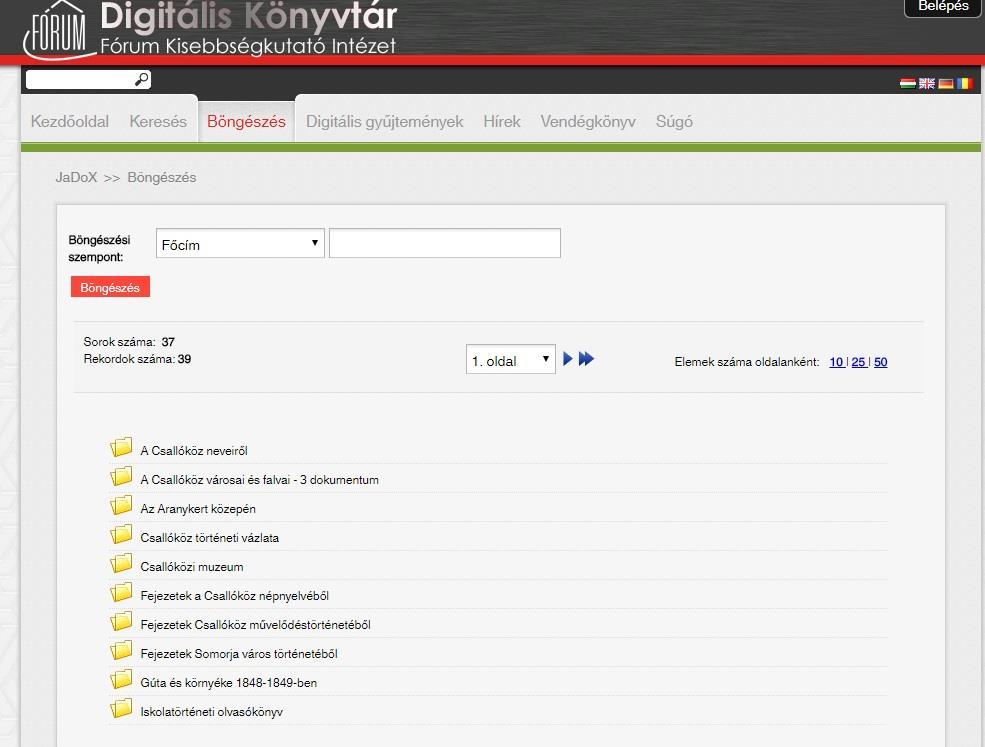Open title Gúta és környéke 1848-1849-ben
The width and height of the screenshot is (985, 747).
pos(229,683)
